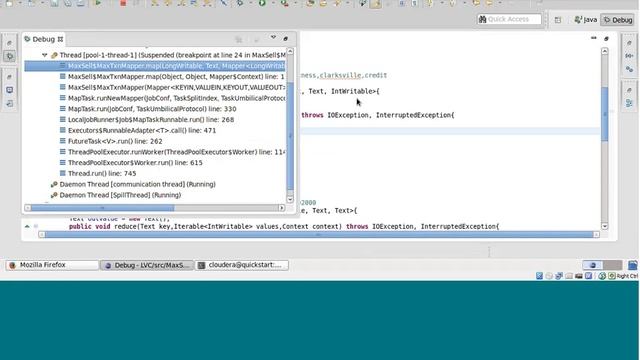Screen dimensions: 640x360
Task: Click the editor horizontal scrollbar thumb
Action: (319, 234)
